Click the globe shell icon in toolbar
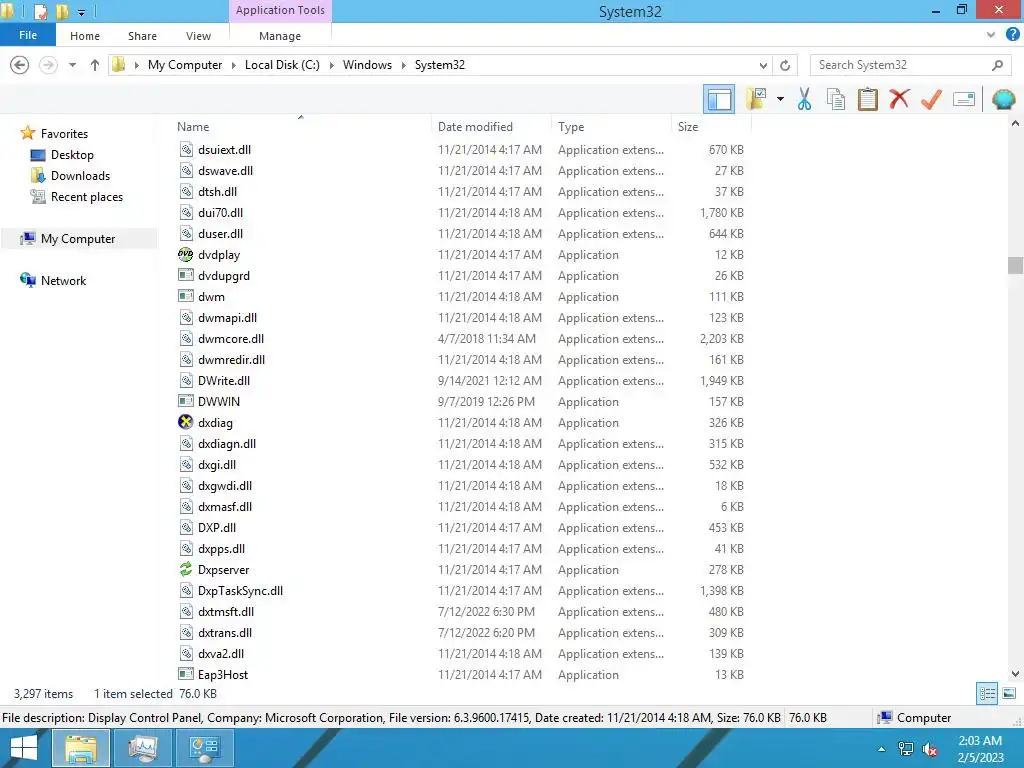The width and height of the screenshot is (1024, 768). 1003,99
